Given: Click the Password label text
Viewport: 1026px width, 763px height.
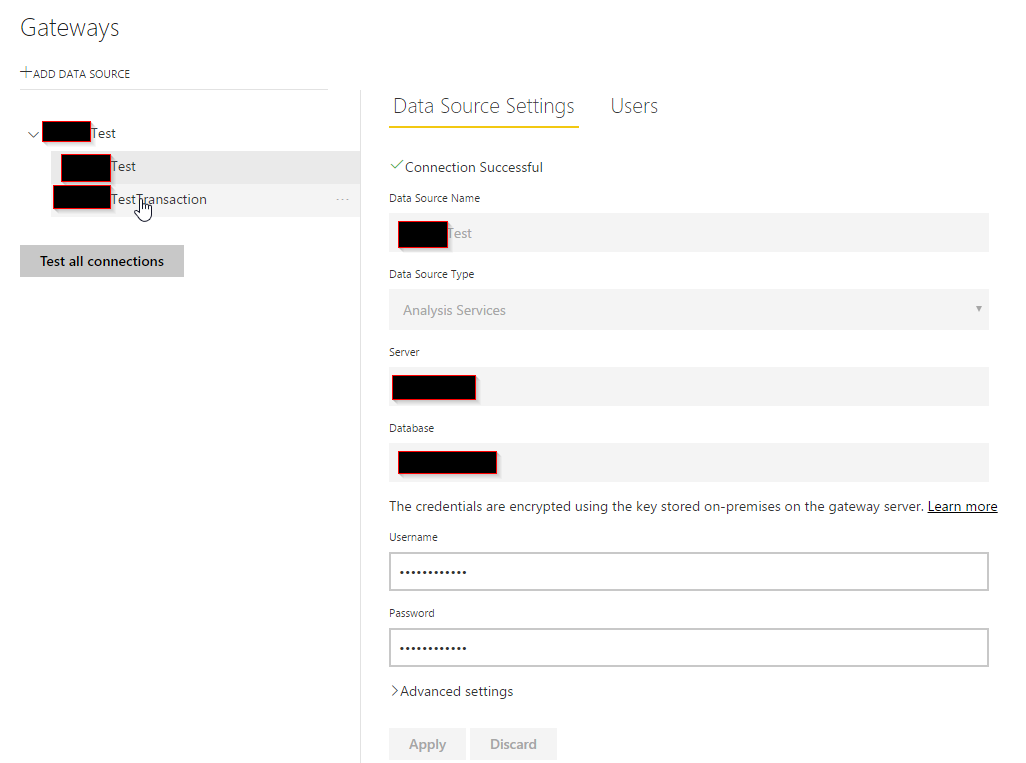Looking at the screenshot, I should pyautogui.click(x=412, y=613).
